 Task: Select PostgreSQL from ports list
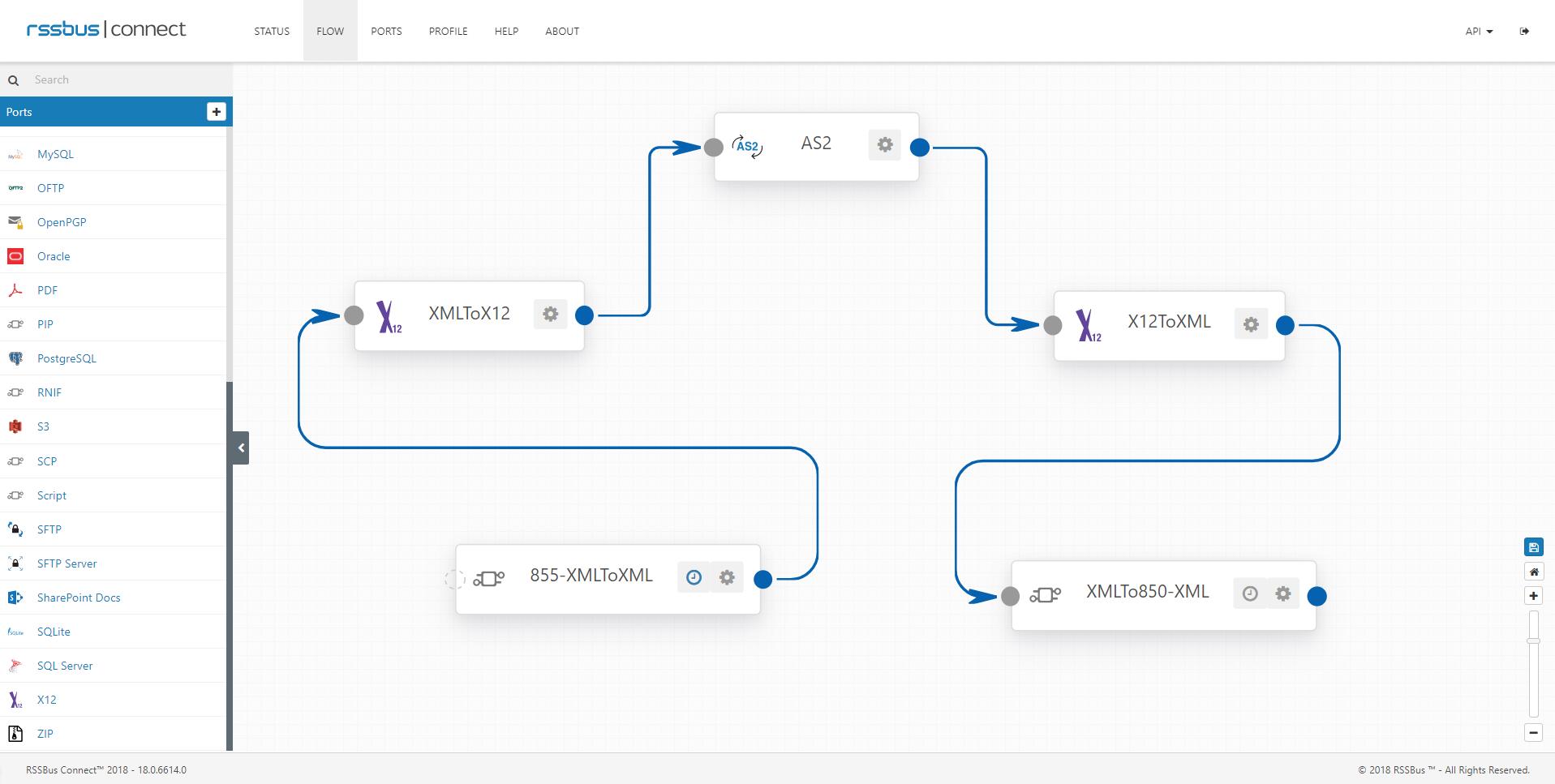pos(67,358)
